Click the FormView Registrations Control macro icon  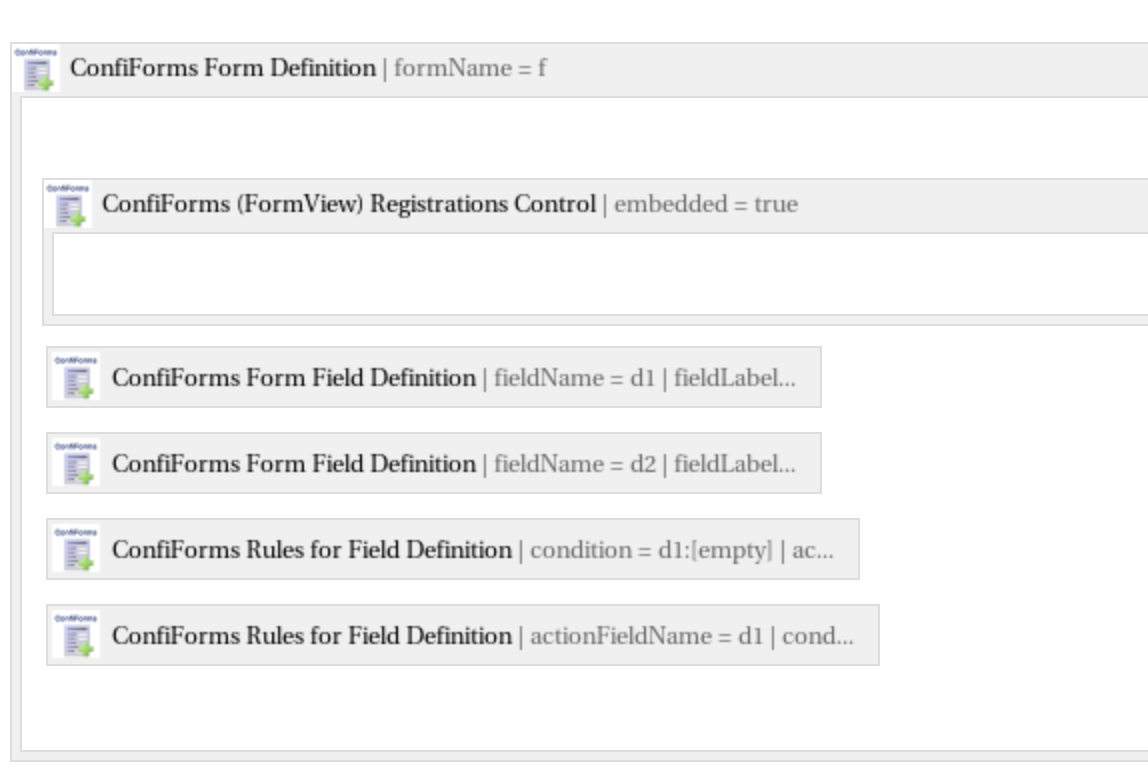click(68, 204)
